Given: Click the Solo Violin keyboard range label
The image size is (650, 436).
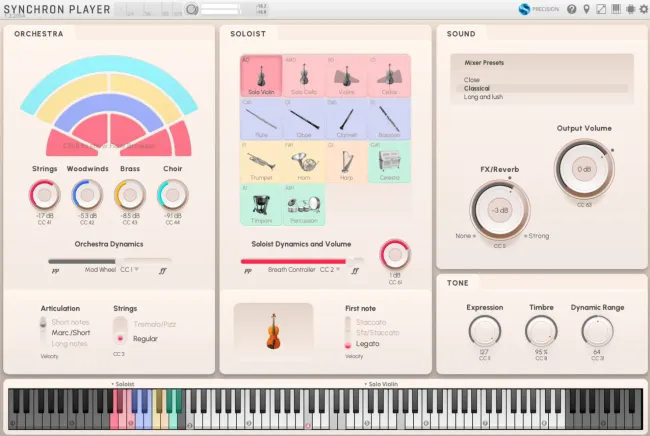Looking at the screenshot, I should pyautogui.click(x=383, y=384).
